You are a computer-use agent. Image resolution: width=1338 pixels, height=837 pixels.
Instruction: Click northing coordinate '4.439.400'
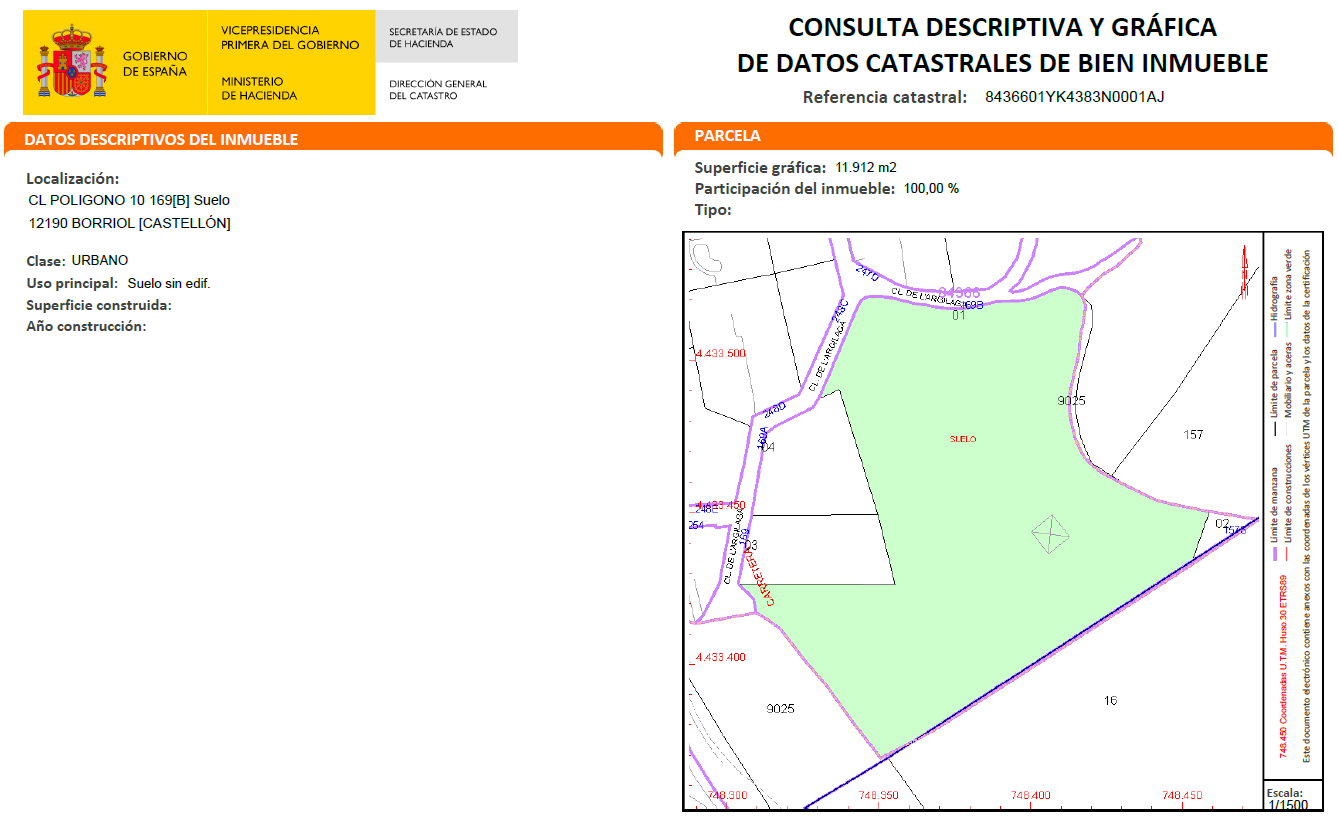pos(720,657)
